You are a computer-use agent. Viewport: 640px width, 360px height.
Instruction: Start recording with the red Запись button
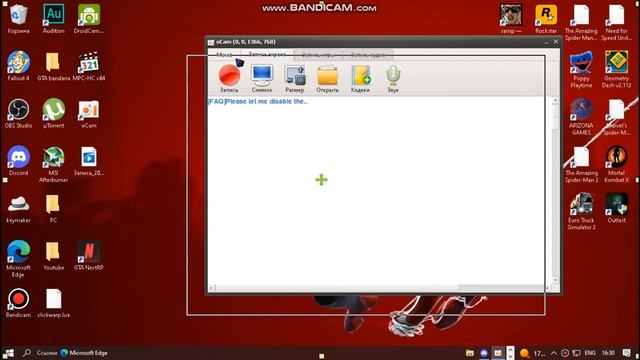(229, 79)
